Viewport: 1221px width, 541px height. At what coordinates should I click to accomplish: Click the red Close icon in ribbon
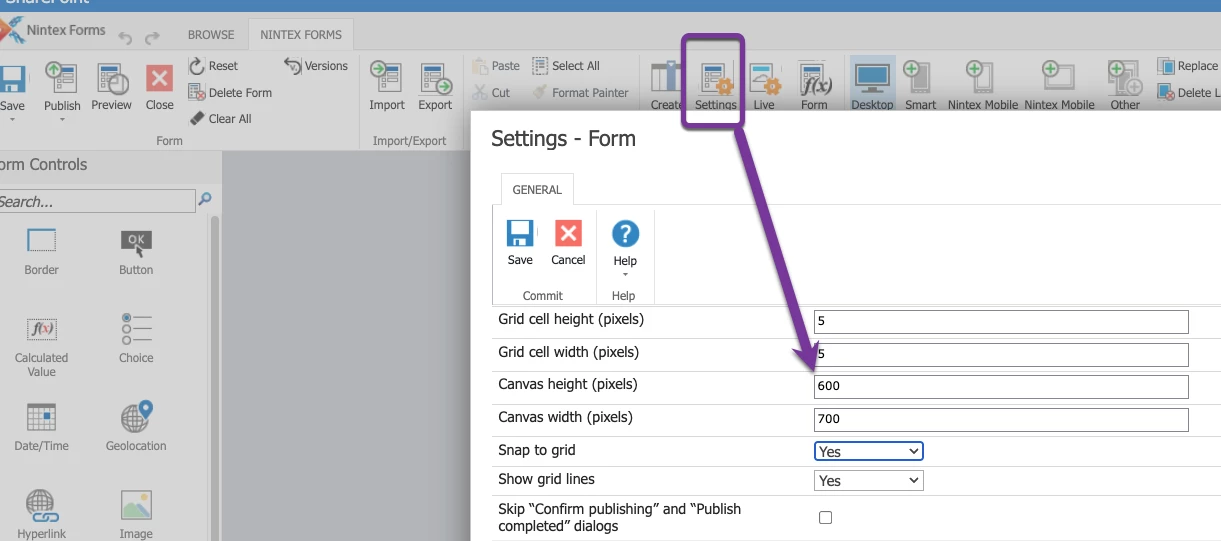point(159,78)
